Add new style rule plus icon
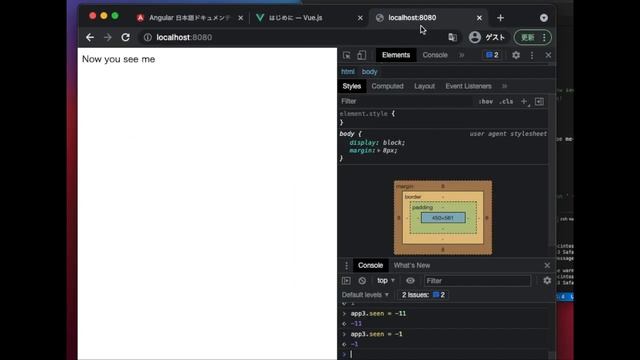 [524, 101]
